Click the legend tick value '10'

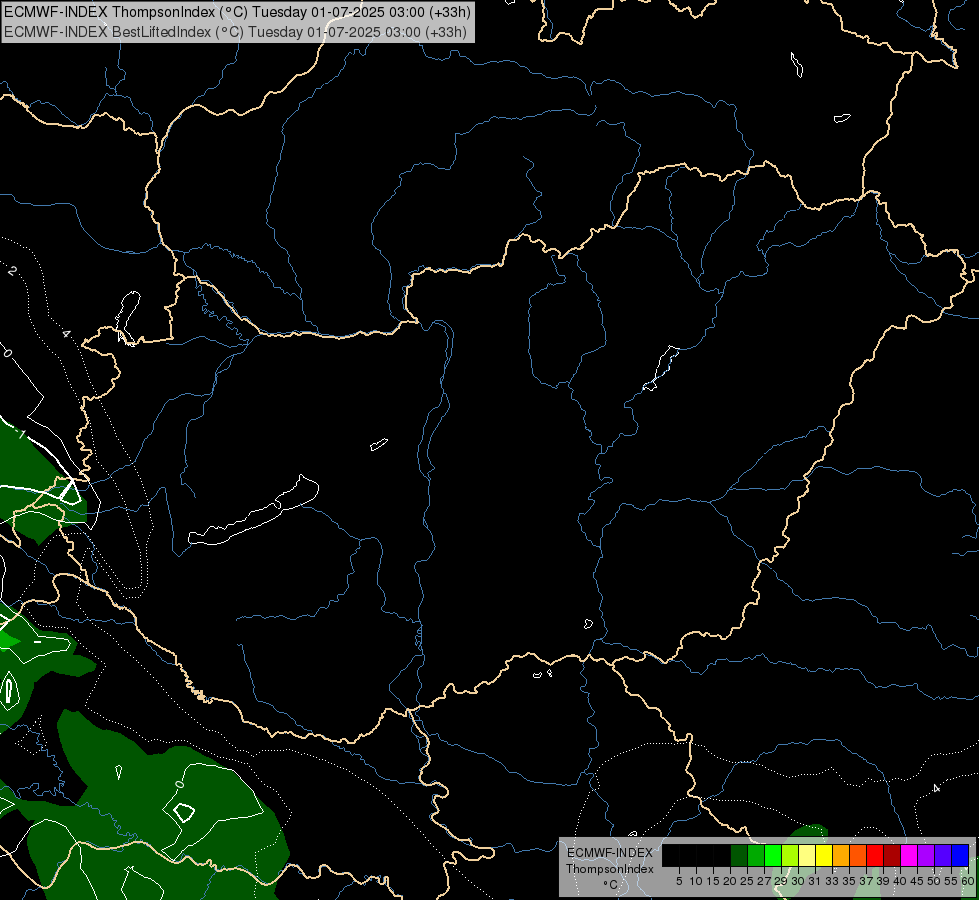point(696,881)
